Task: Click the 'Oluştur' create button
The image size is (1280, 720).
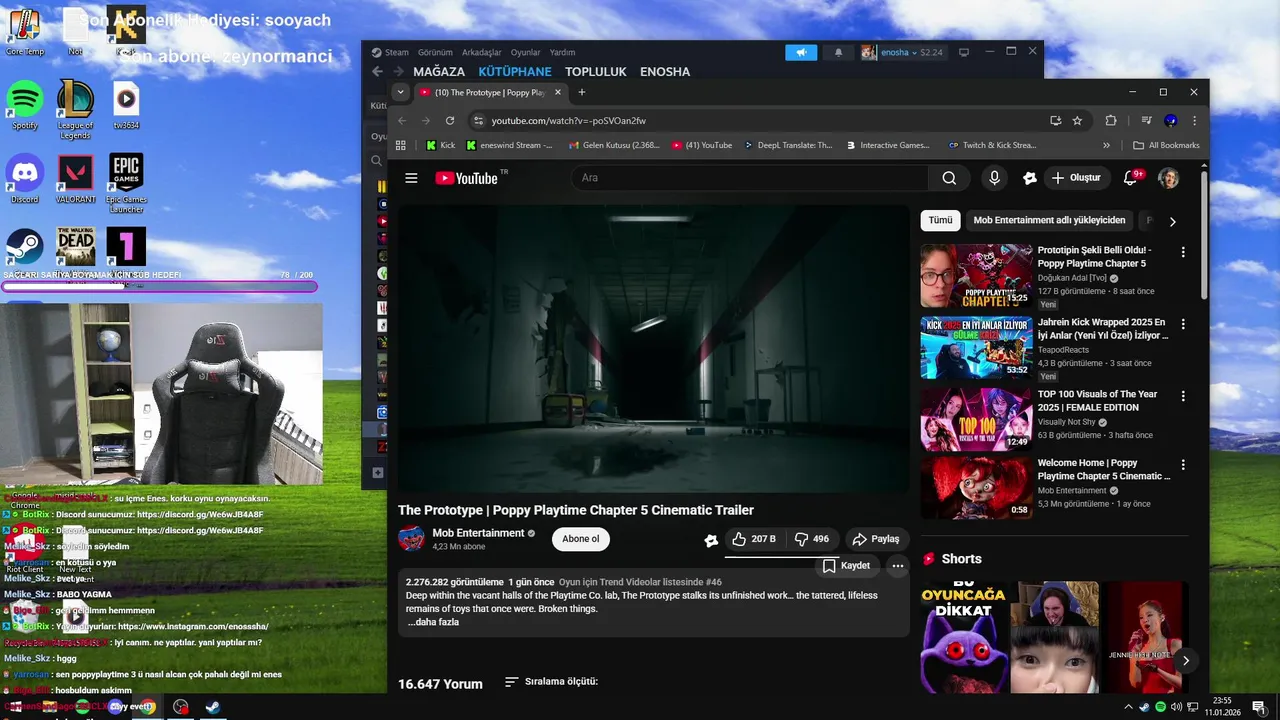Action: [1075, 178]
